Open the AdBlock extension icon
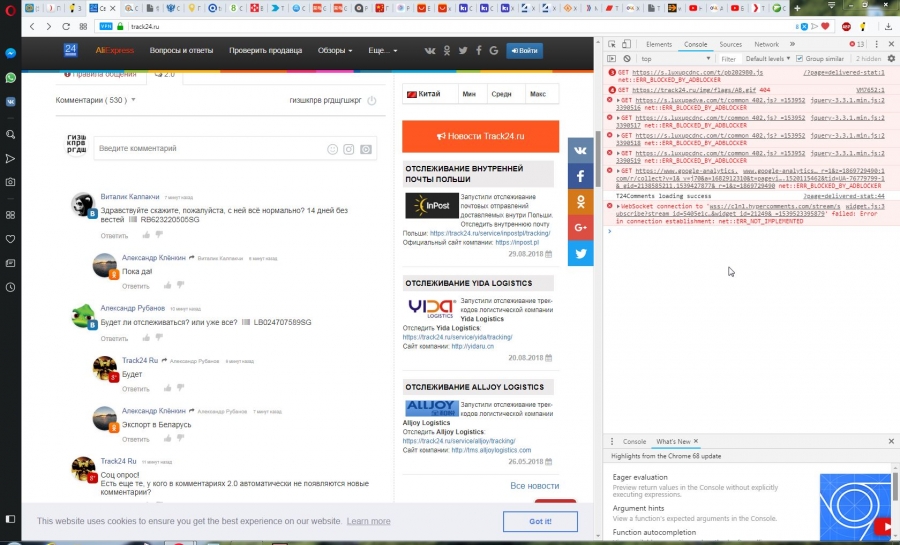Viewport: 900px width, 545px height. (846, 26)
